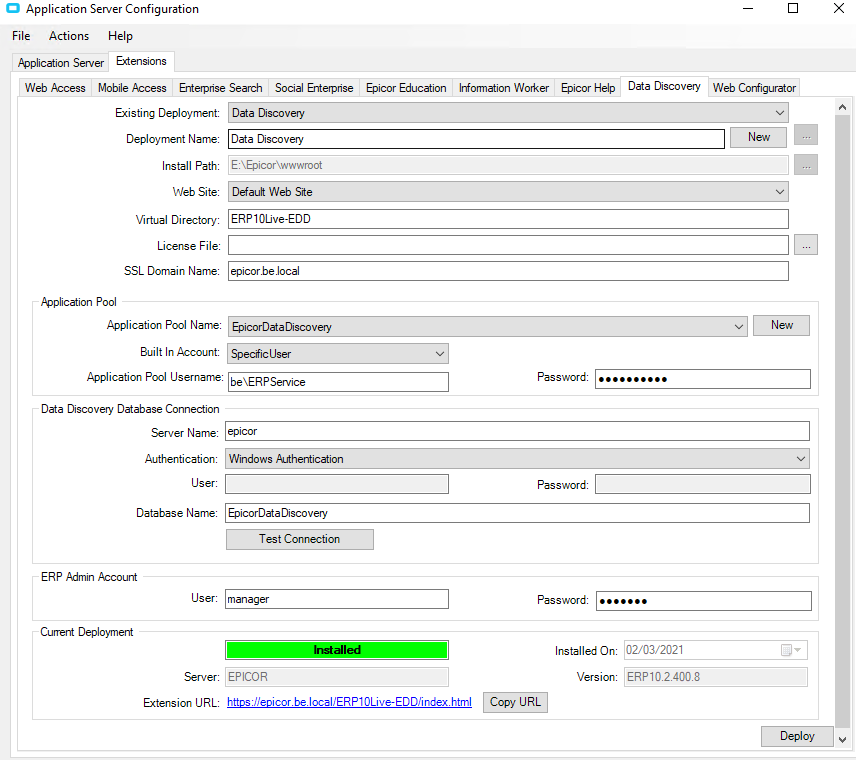856x760 pixels.
Task: Select the Data Discovery tab
Action: pyautogui.click(x=664, y=86)
